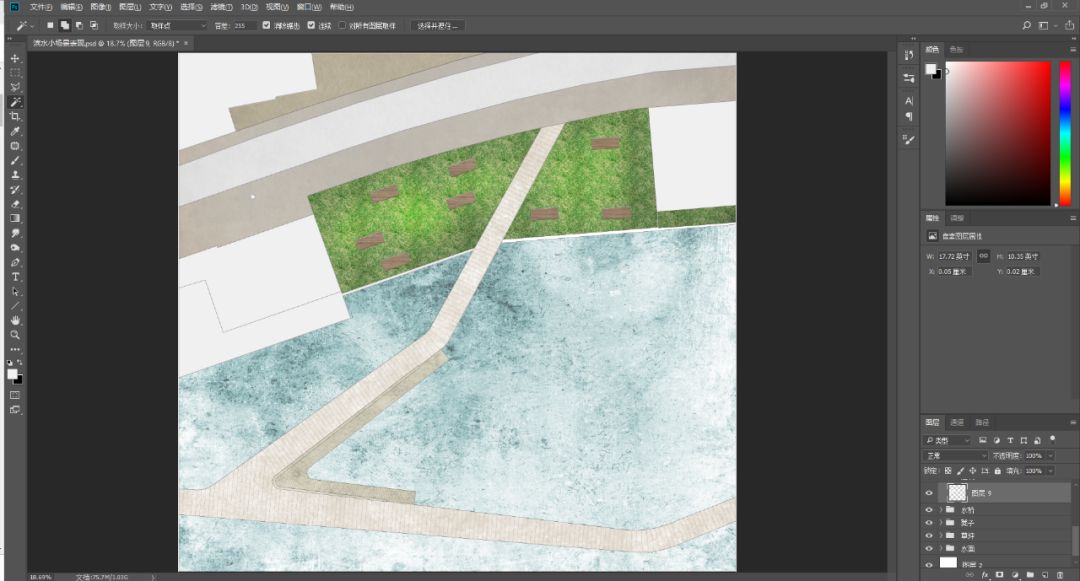The image size is (1080, 581).
Task: Select the Brush tool
Action: pos(15,160)
